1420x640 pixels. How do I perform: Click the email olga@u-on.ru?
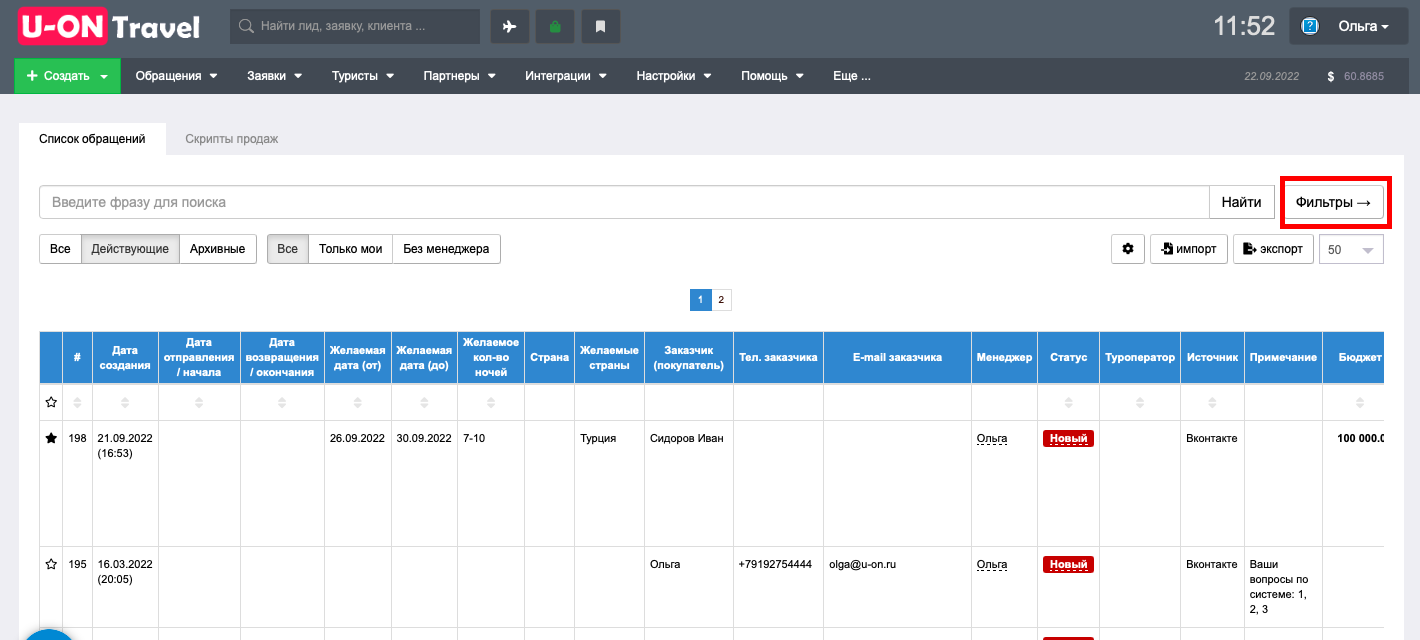tap(862, 564)
